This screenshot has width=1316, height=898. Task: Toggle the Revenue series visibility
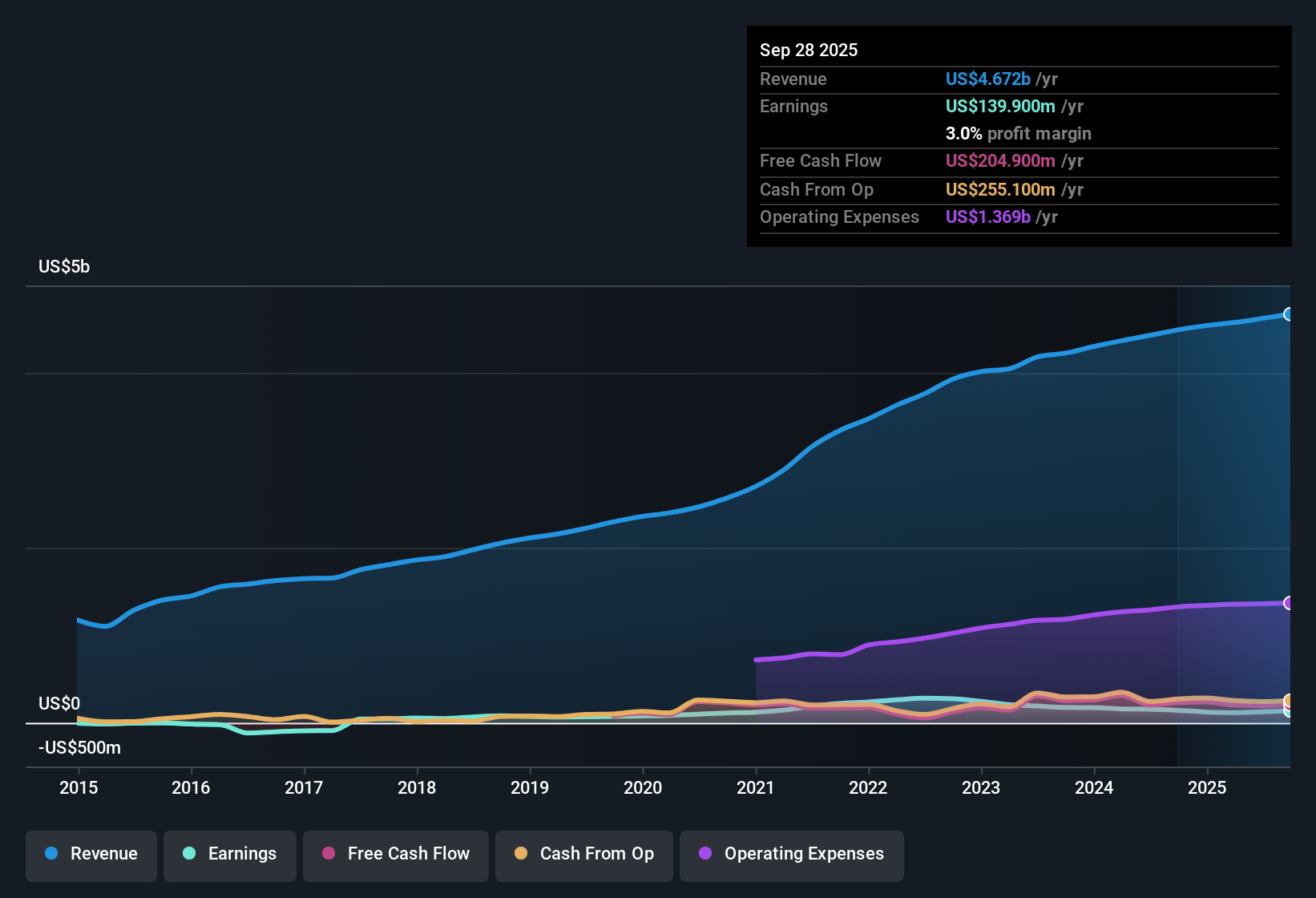pyautogui.click(x=91, y=854)
